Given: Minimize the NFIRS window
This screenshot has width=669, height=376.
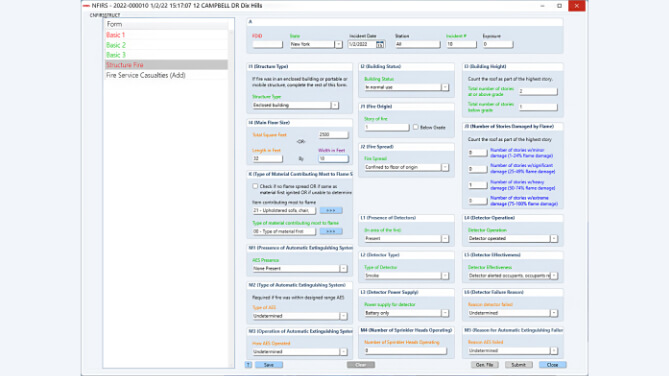Looking at the screenshot, I should pos(542,6).
